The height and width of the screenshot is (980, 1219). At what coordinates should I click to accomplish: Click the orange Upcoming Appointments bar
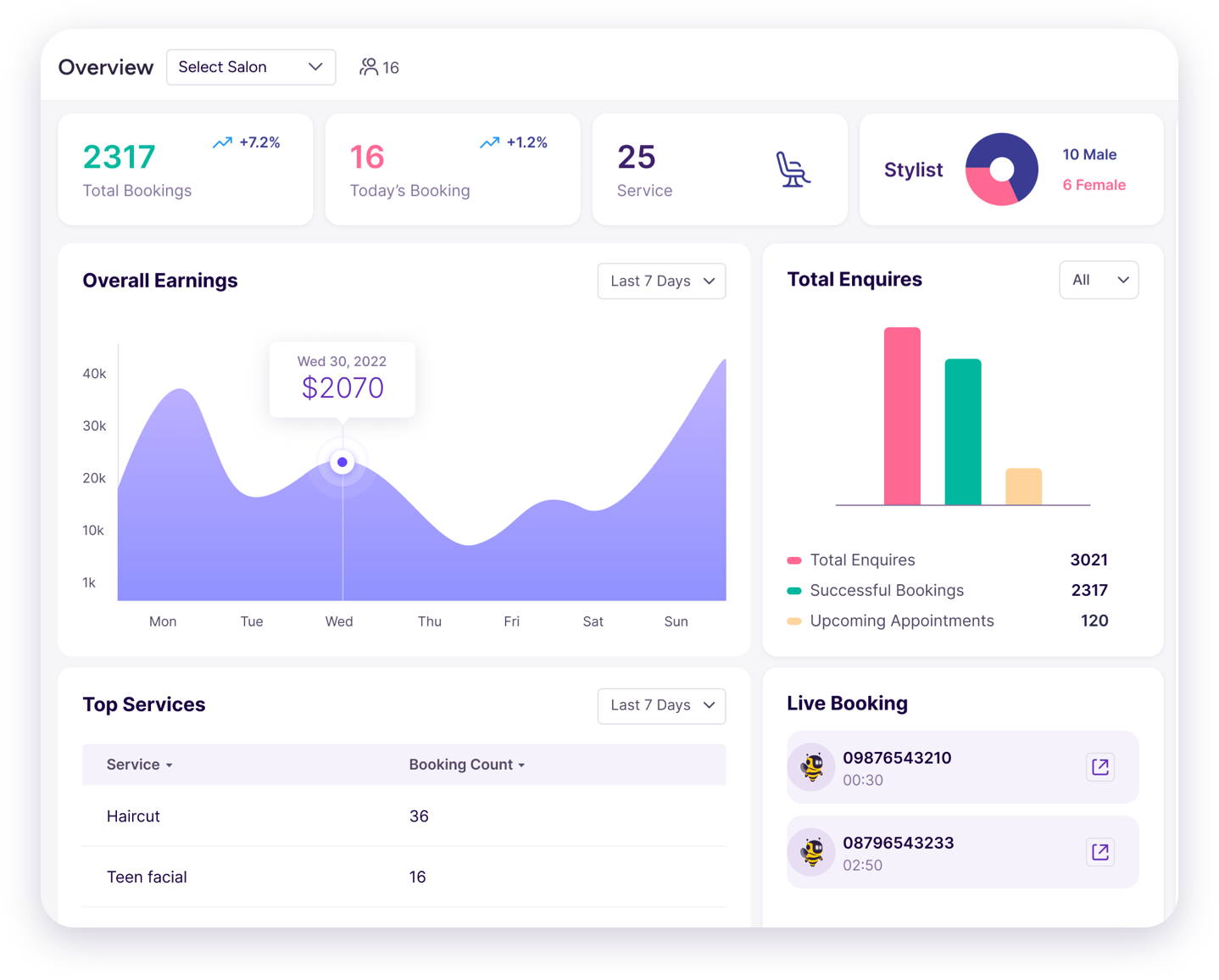[x=1024, y=487]
